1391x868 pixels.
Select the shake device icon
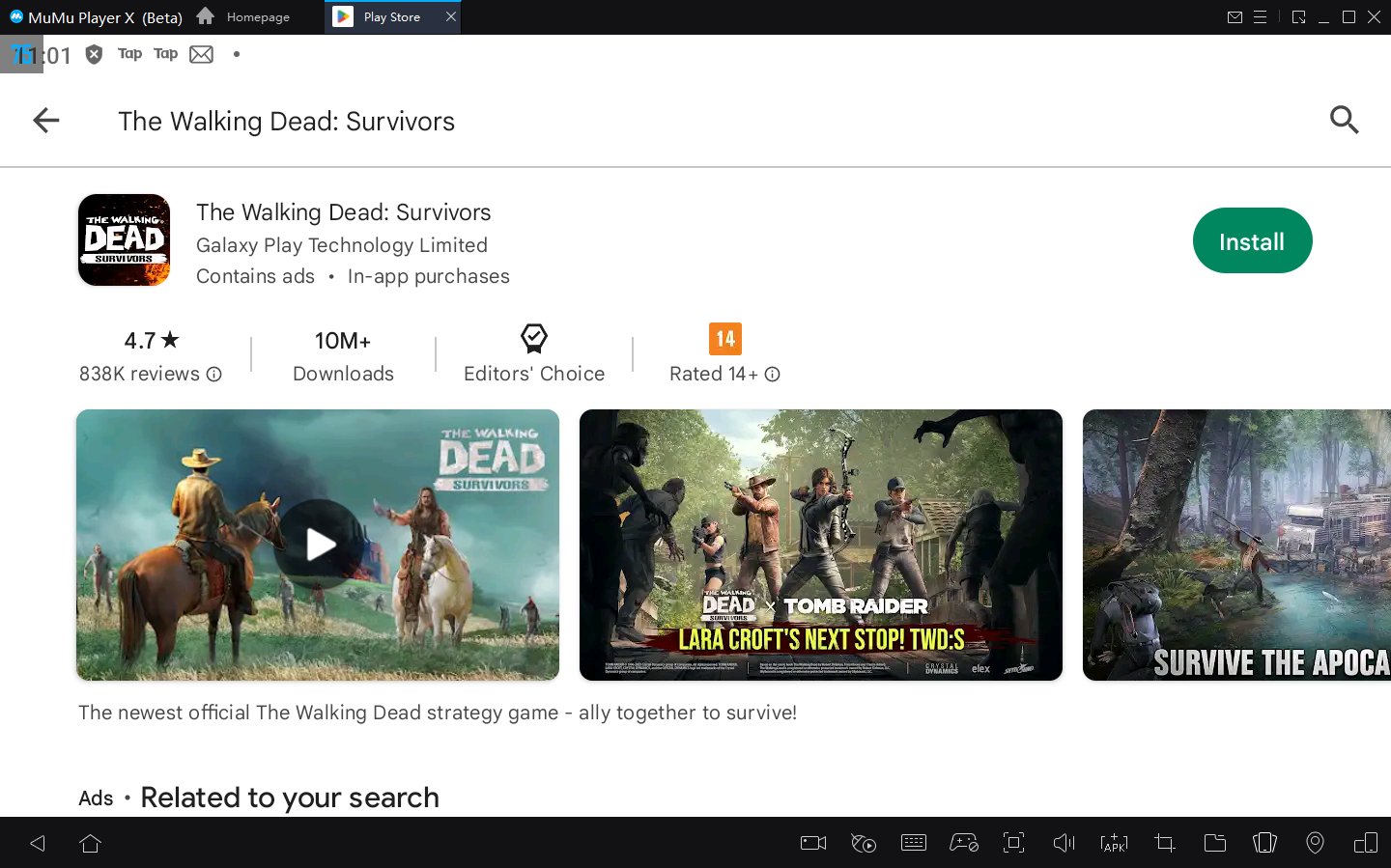point(1264,843)
